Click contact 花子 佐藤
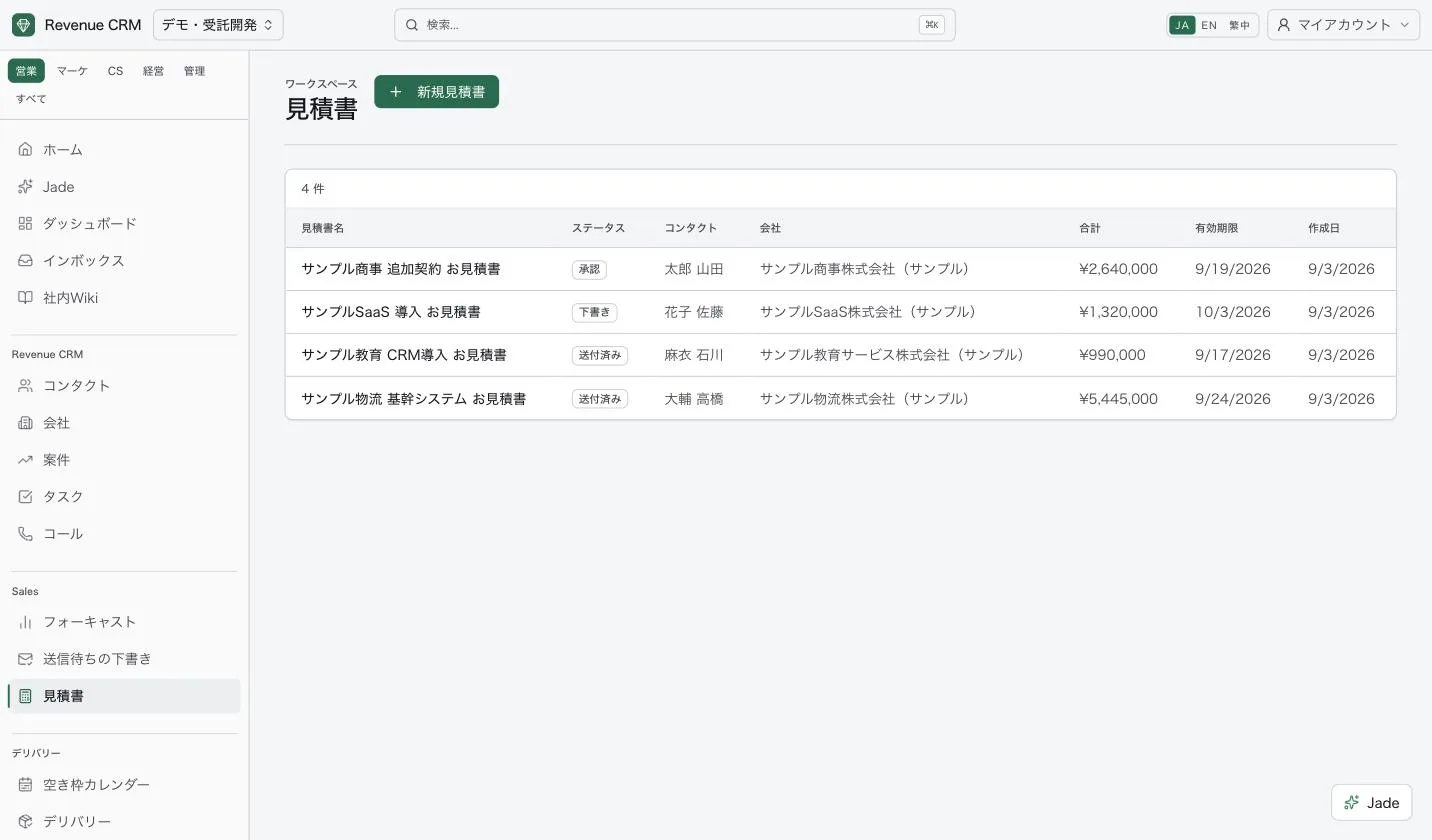 tap(694, 312)
